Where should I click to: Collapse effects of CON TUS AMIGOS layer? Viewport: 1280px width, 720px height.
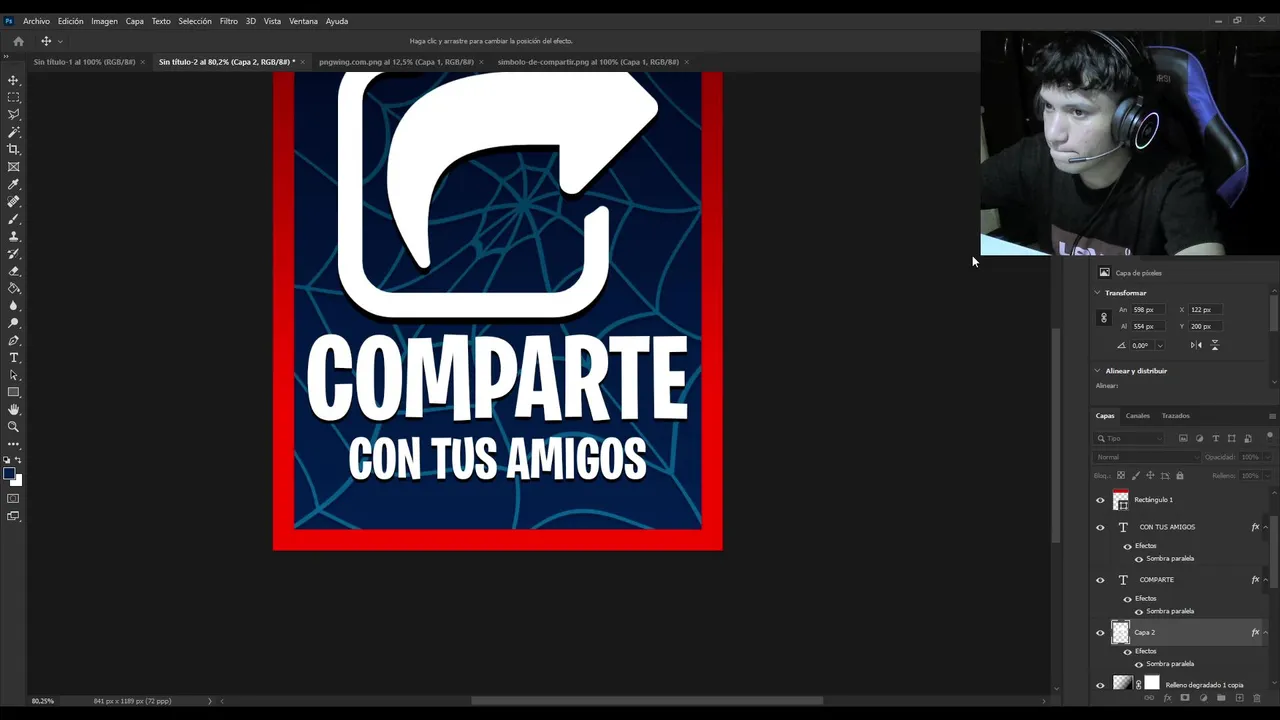(1266, 527)
